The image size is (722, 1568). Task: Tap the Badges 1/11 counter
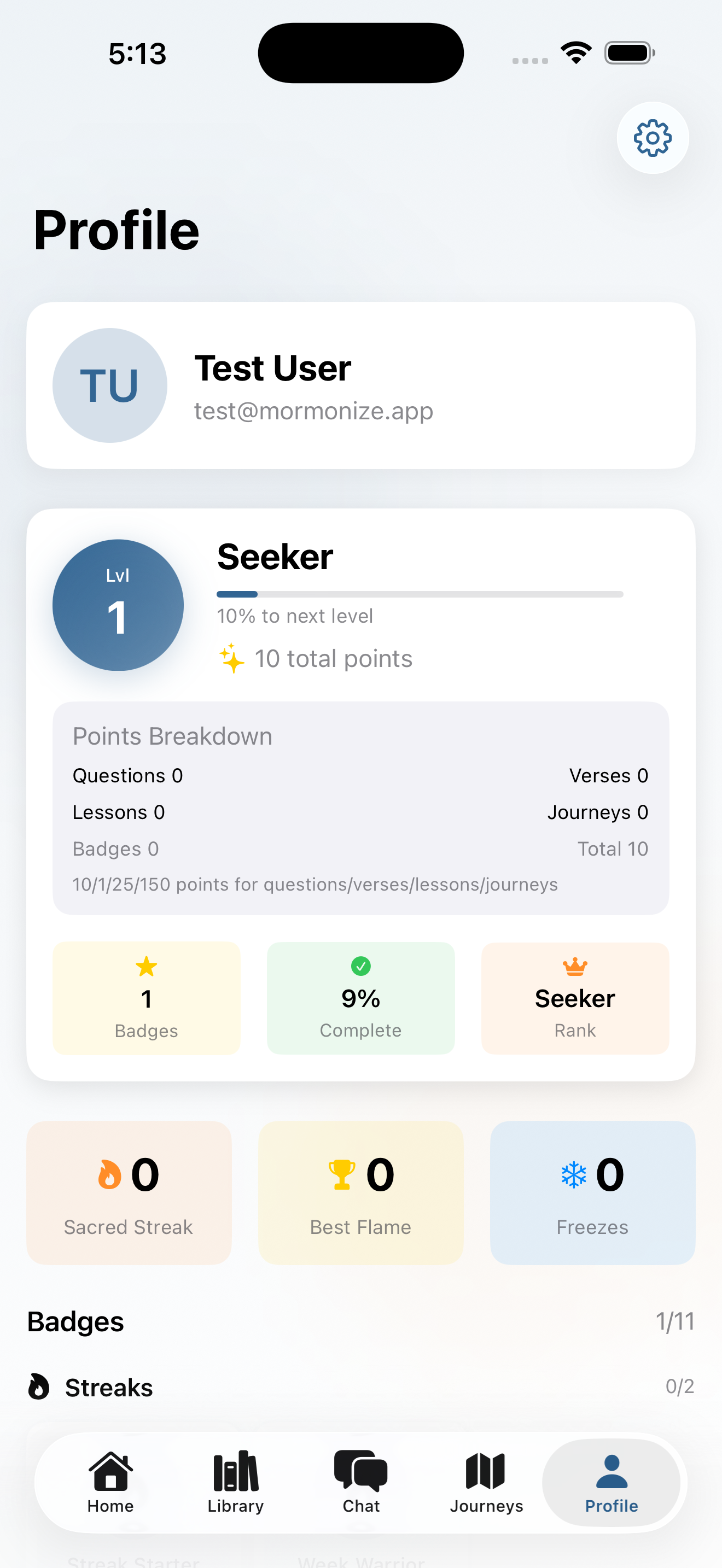674,1321
